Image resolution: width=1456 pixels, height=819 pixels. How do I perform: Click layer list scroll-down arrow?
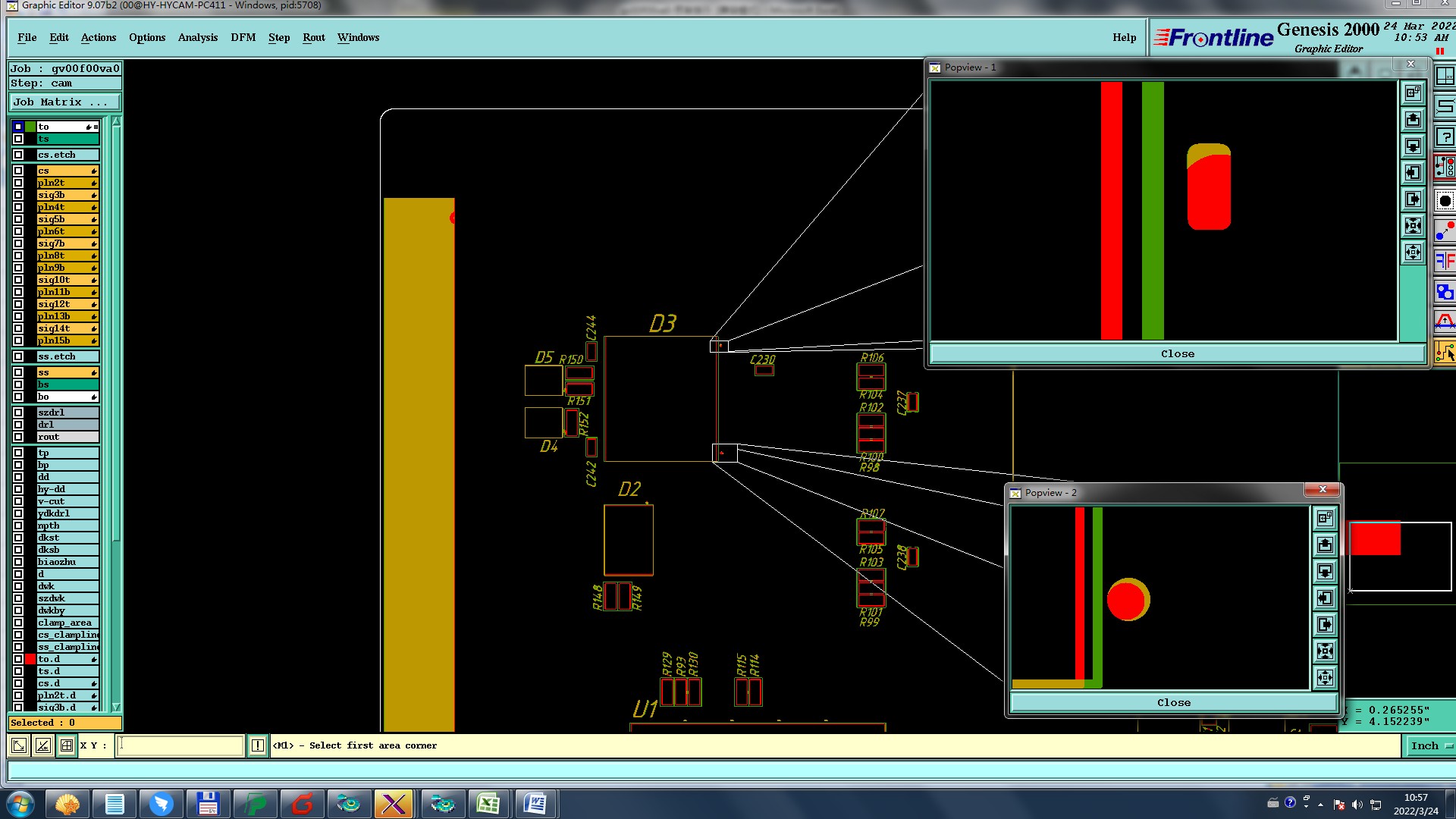[116, 707]
